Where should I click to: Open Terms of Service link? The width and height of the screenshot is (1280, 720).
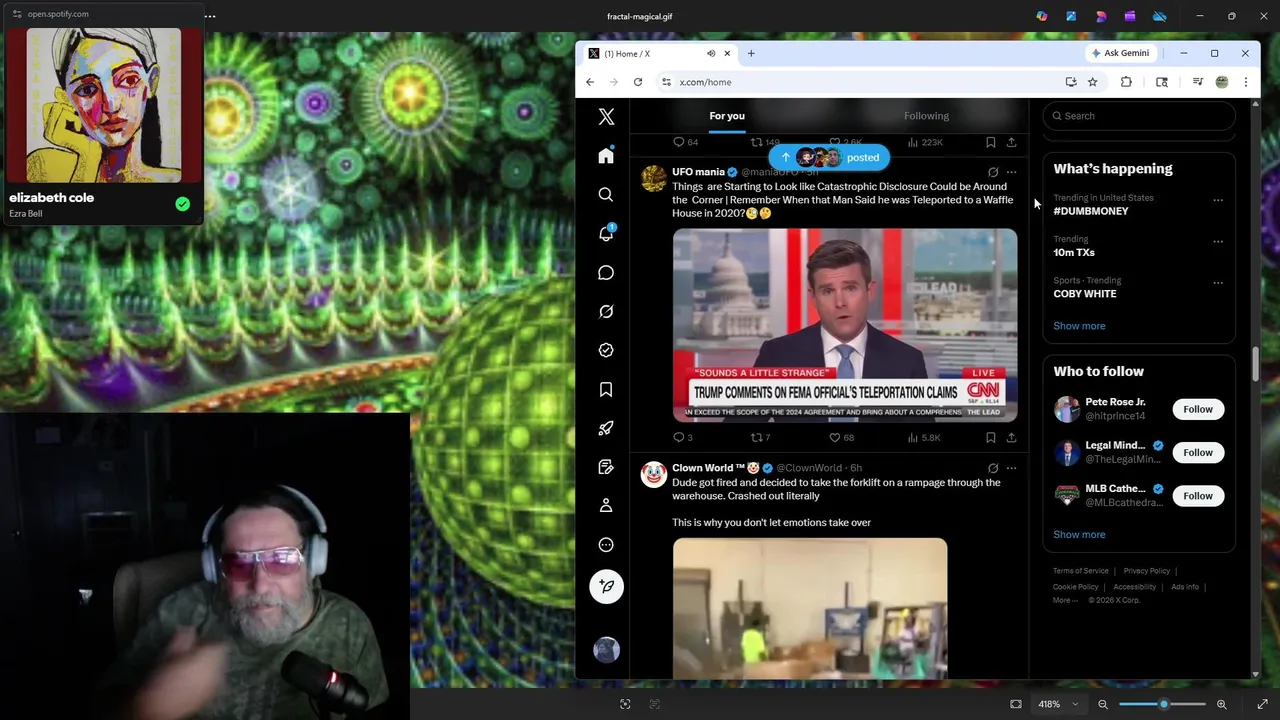click(x=1081, y=571)
